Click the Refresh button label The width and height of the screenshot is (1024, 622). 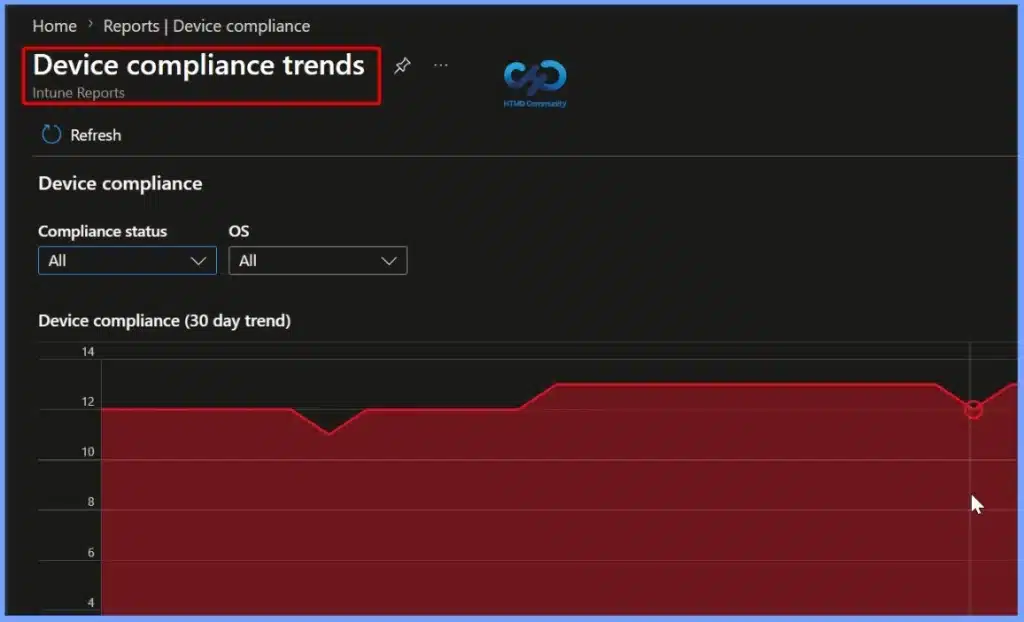pyautogui.click(x=95, y=135)
